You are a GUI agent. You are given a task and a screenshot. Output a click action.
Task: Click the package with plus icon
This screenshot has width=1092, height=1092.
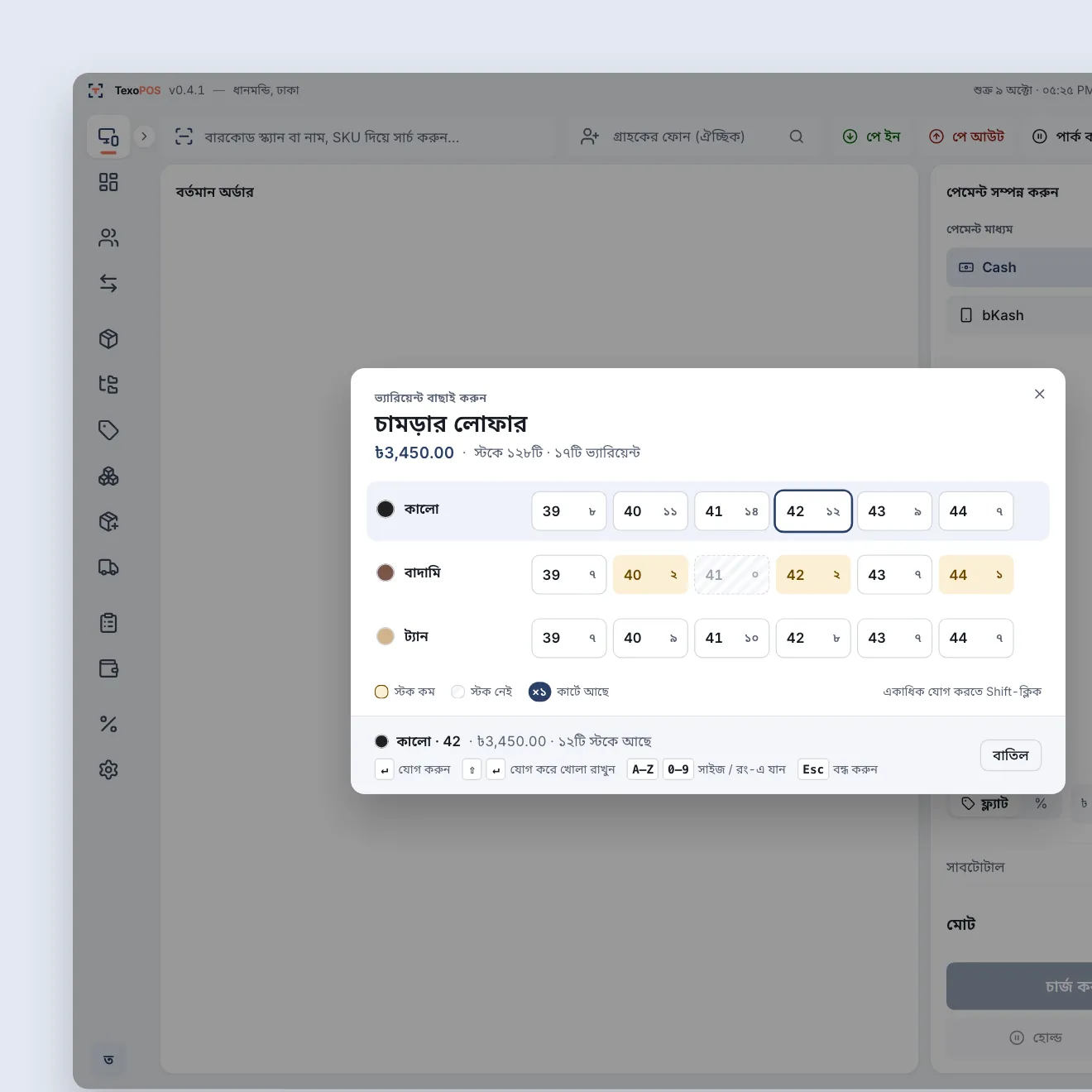(108, 521)
